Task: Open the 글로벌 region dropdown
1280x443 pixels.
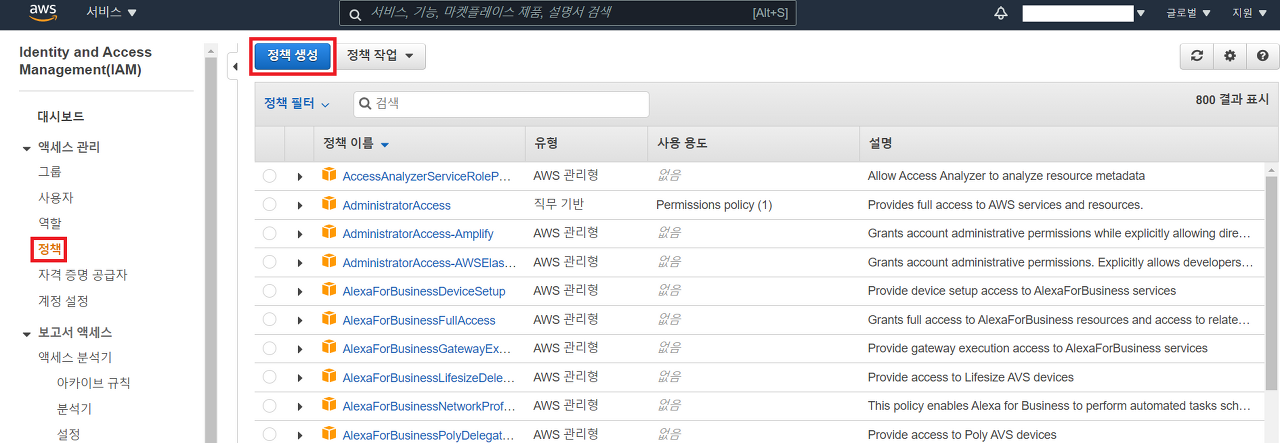Action: coord(1189,13)
